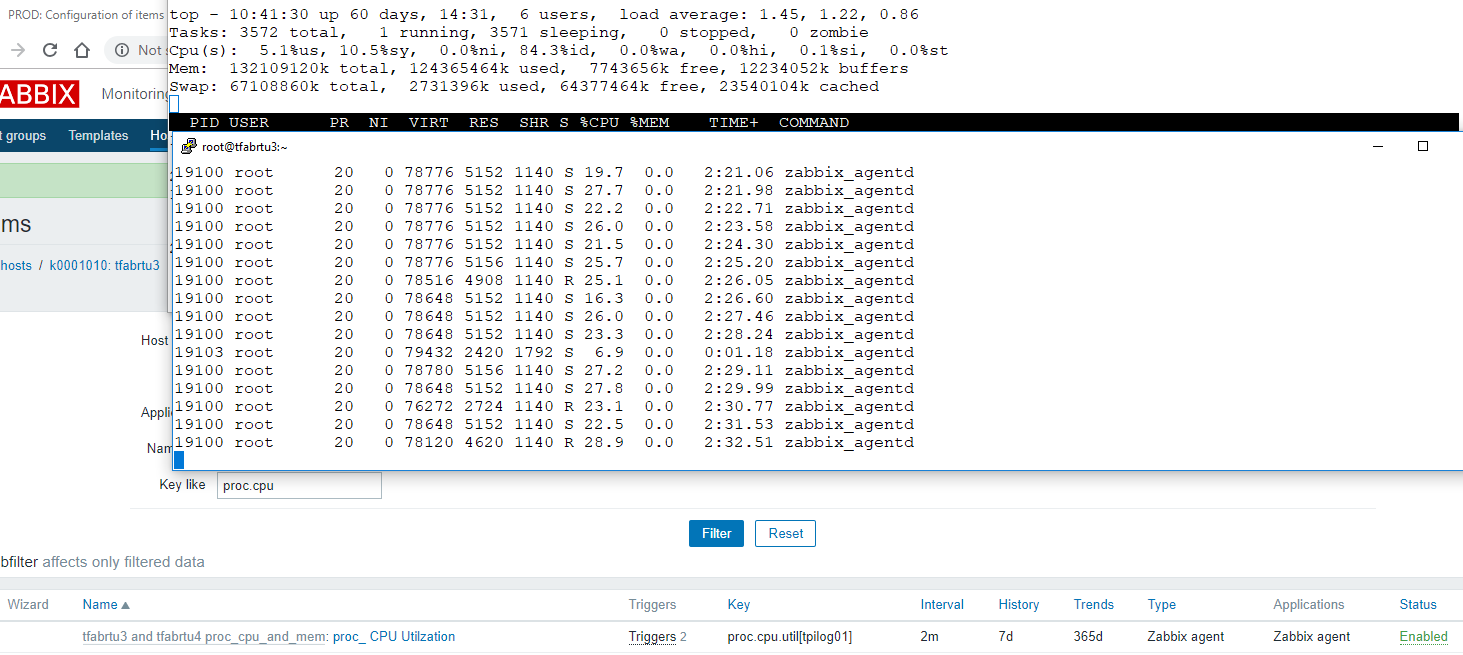Reset the item filter
The width and height of the screenshot is (1463, 655).
tap(785, 533)
